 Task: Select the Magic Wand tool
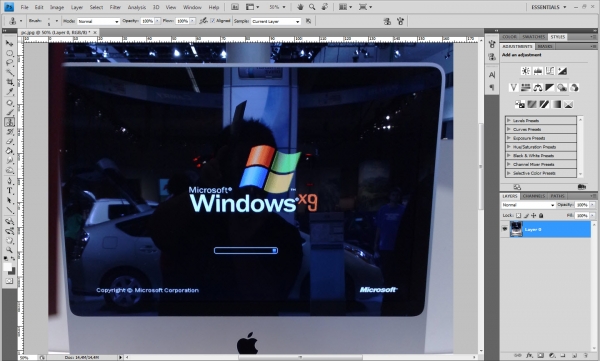pyautogui.click(x=10, y=72)
